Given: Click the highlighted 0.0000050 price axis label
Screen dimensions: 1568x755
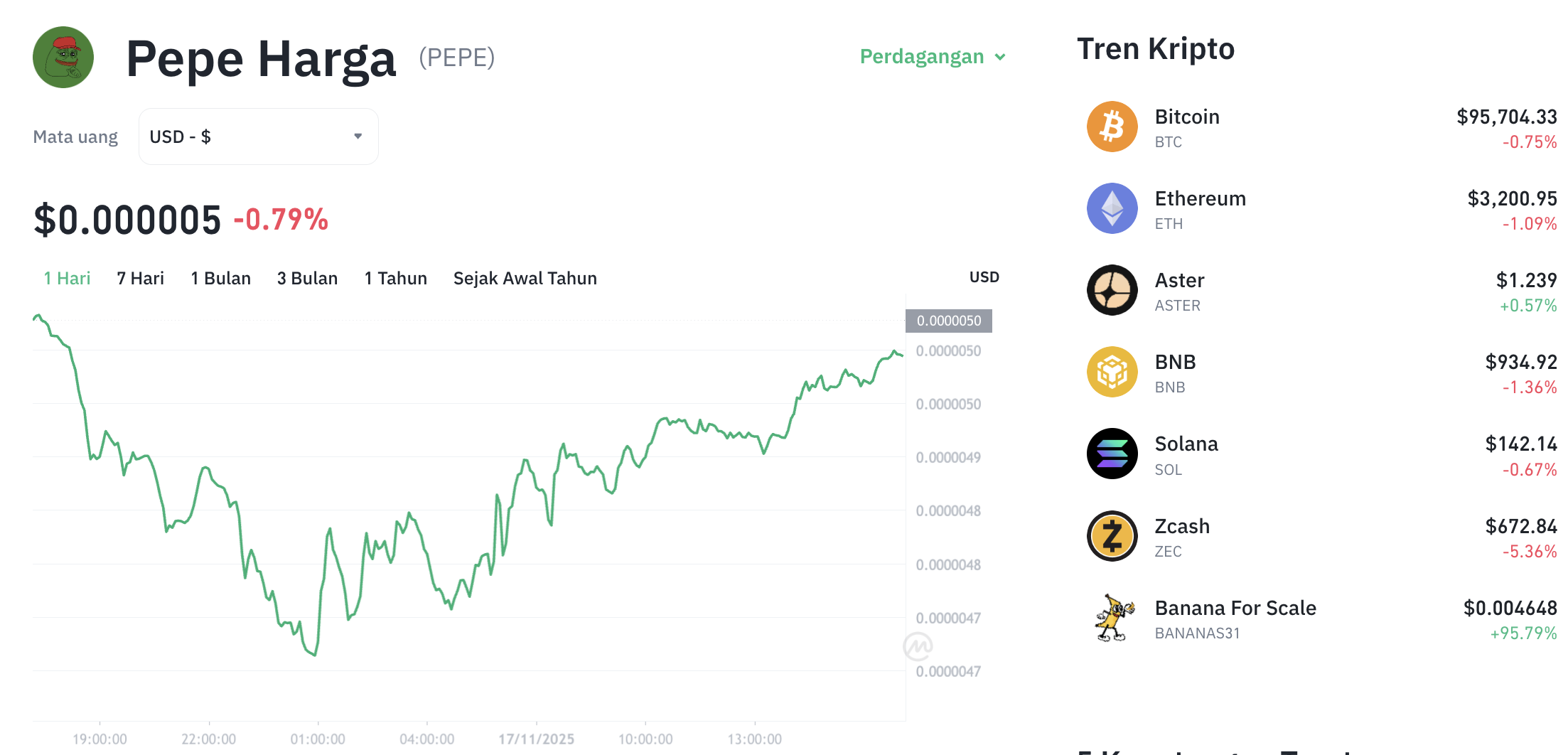Looking at the screenshot, I should click(x=948, y=321).
